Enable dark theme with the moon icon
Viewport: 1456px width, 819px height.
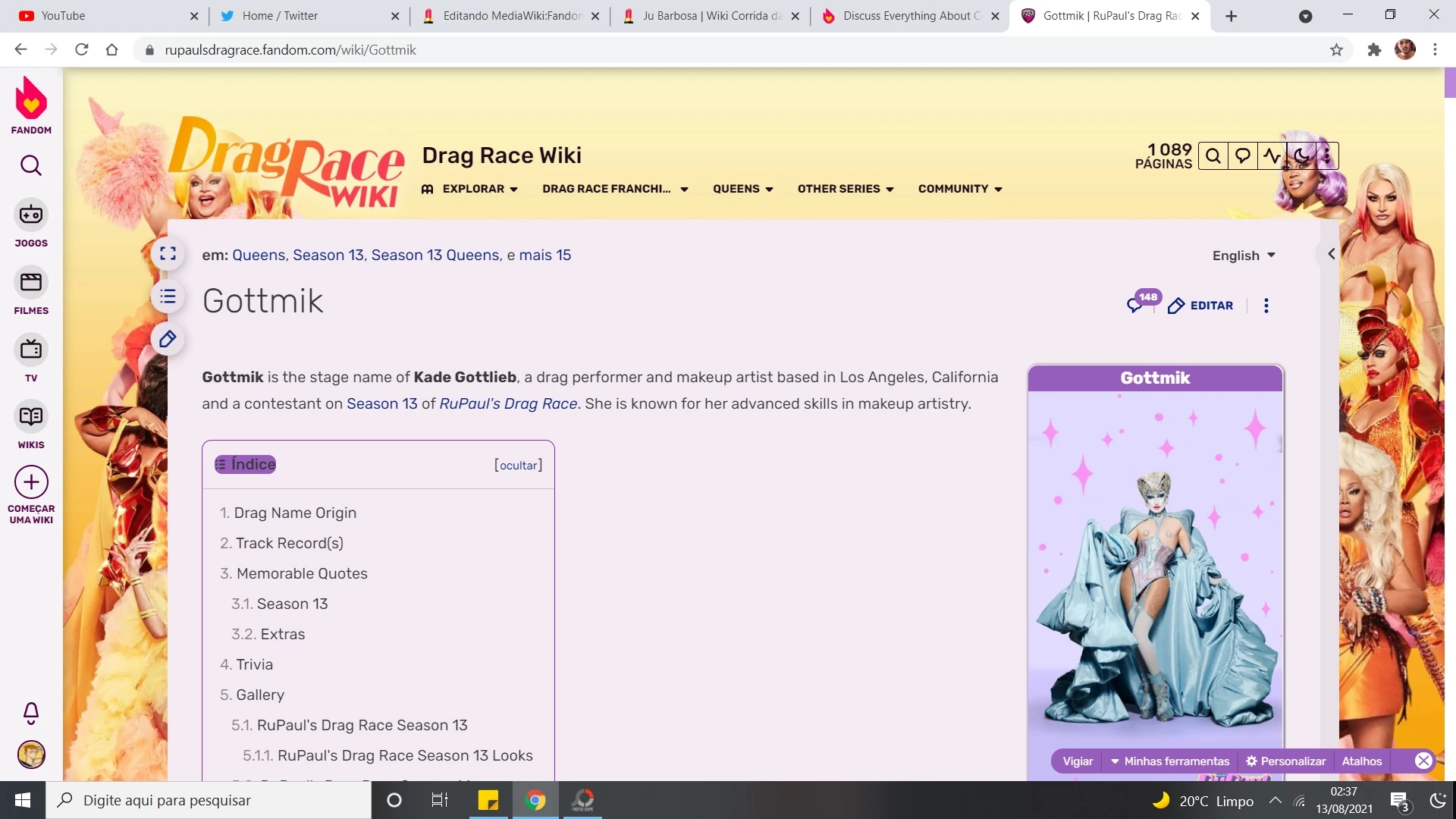(1301, 155)
